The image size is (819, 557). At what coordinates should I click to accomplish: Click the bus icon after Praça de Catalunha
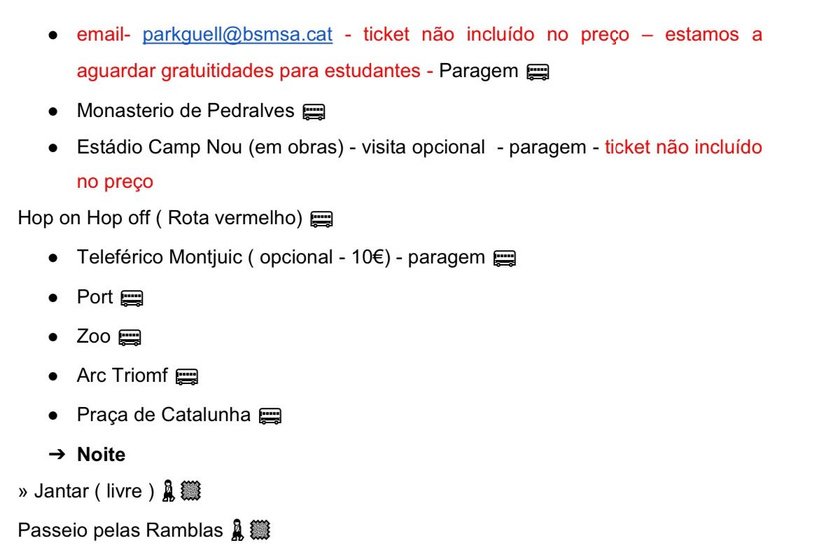(270, 416)
